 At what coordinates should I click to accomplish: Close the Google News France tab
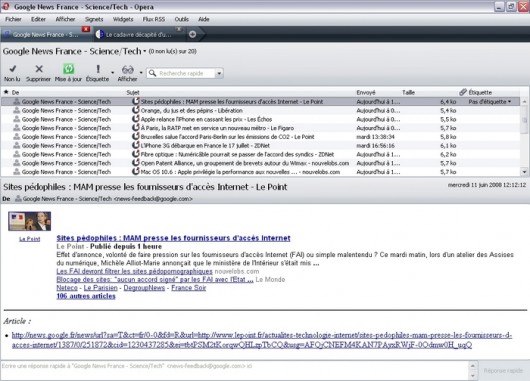click(86, 29)
